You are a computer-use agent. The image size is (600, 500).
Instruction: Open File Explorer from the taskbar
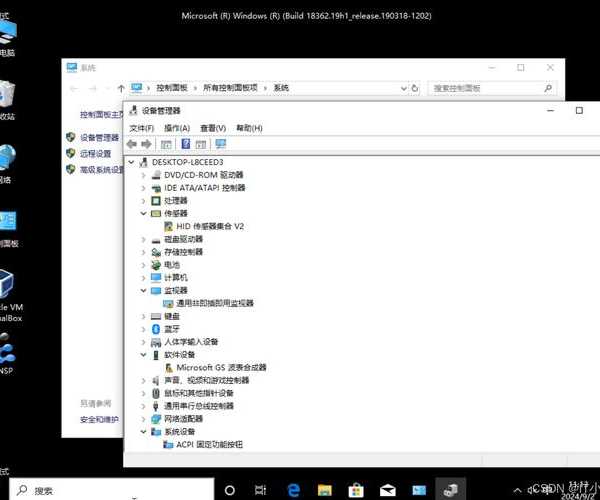324,490
